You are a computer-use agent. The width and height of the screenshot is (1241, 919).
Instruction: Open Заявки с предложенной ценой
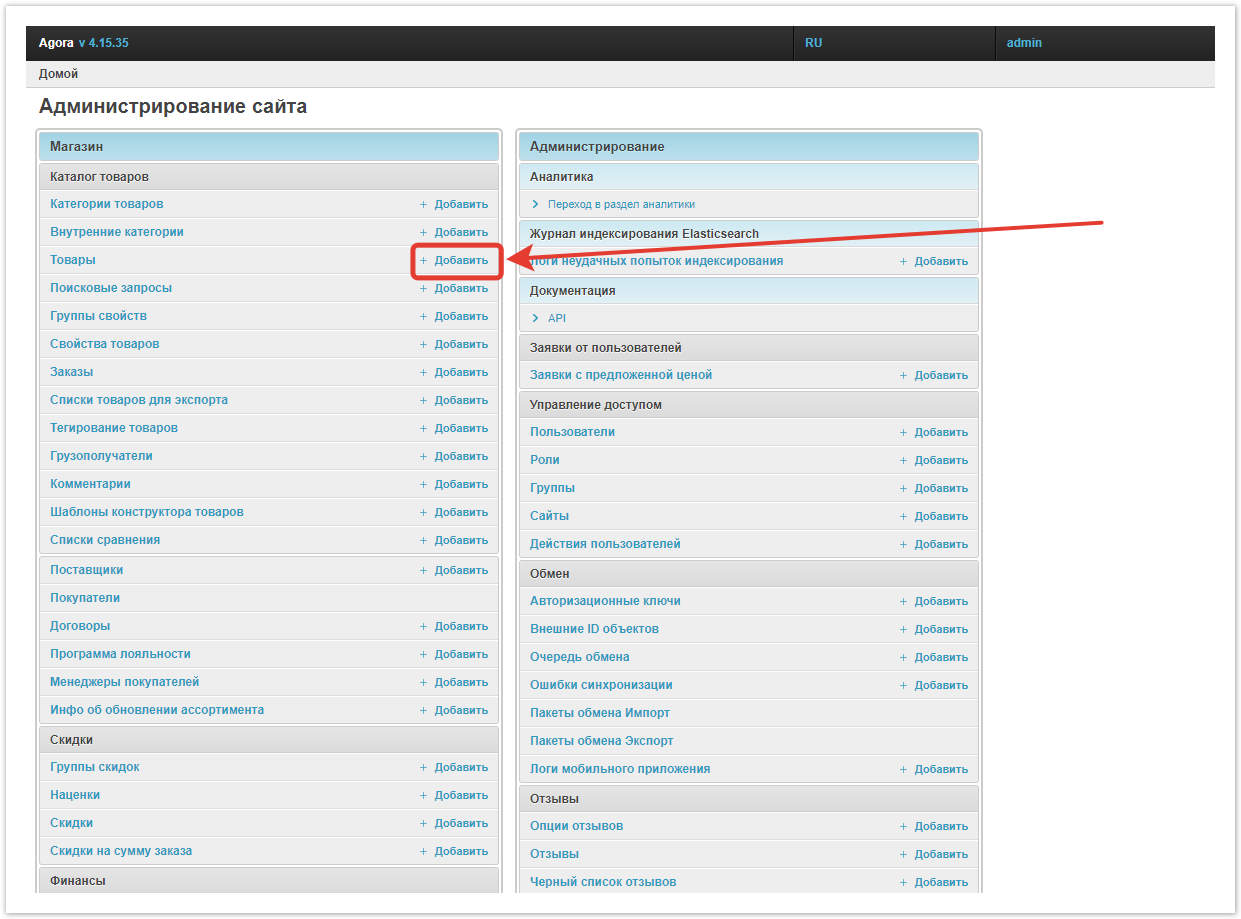pos(621,375)
